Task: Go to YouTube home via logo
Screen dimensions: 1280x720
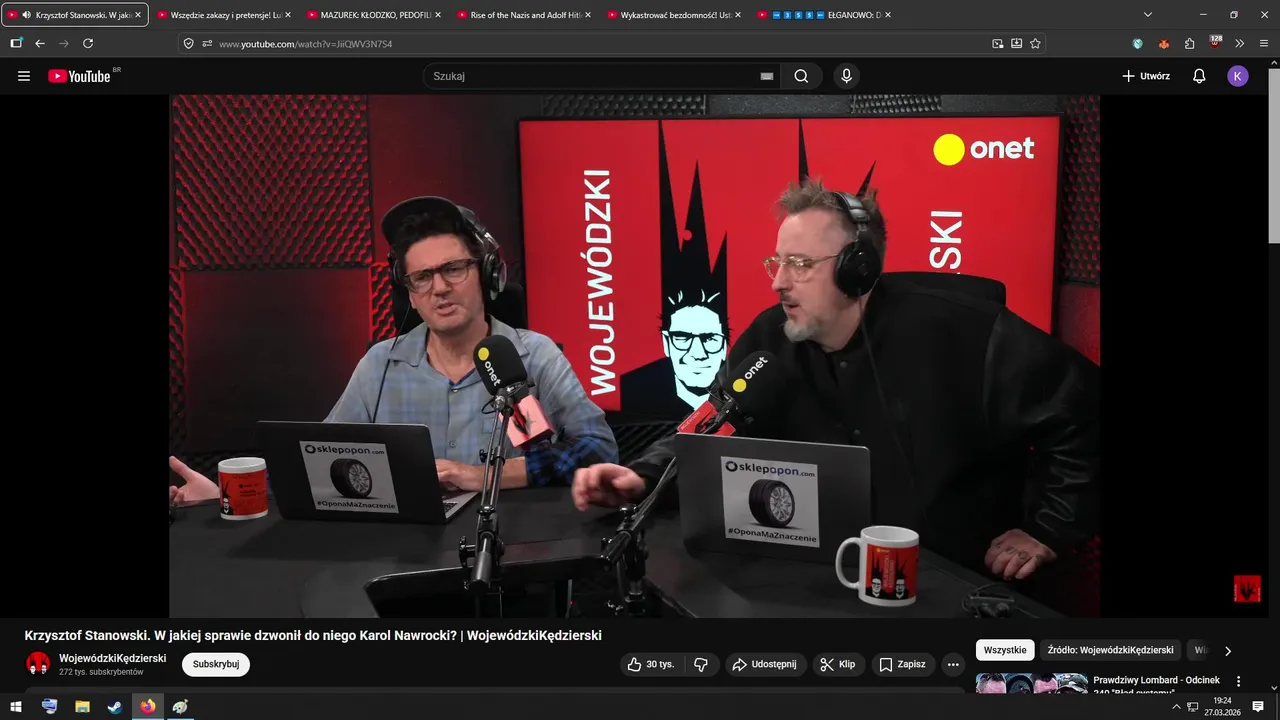Action: pos(79,76)
